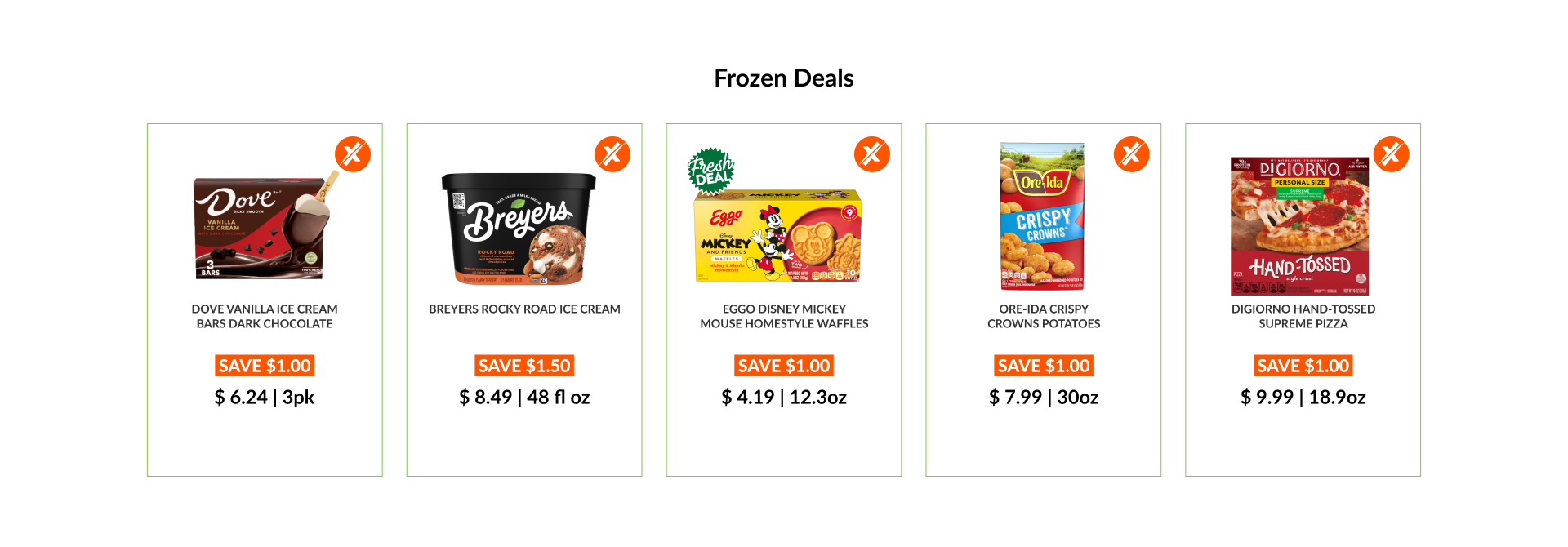1568x547 pixels.
Task: Click the green Fresh Deal badge
Action: [711, 171]
